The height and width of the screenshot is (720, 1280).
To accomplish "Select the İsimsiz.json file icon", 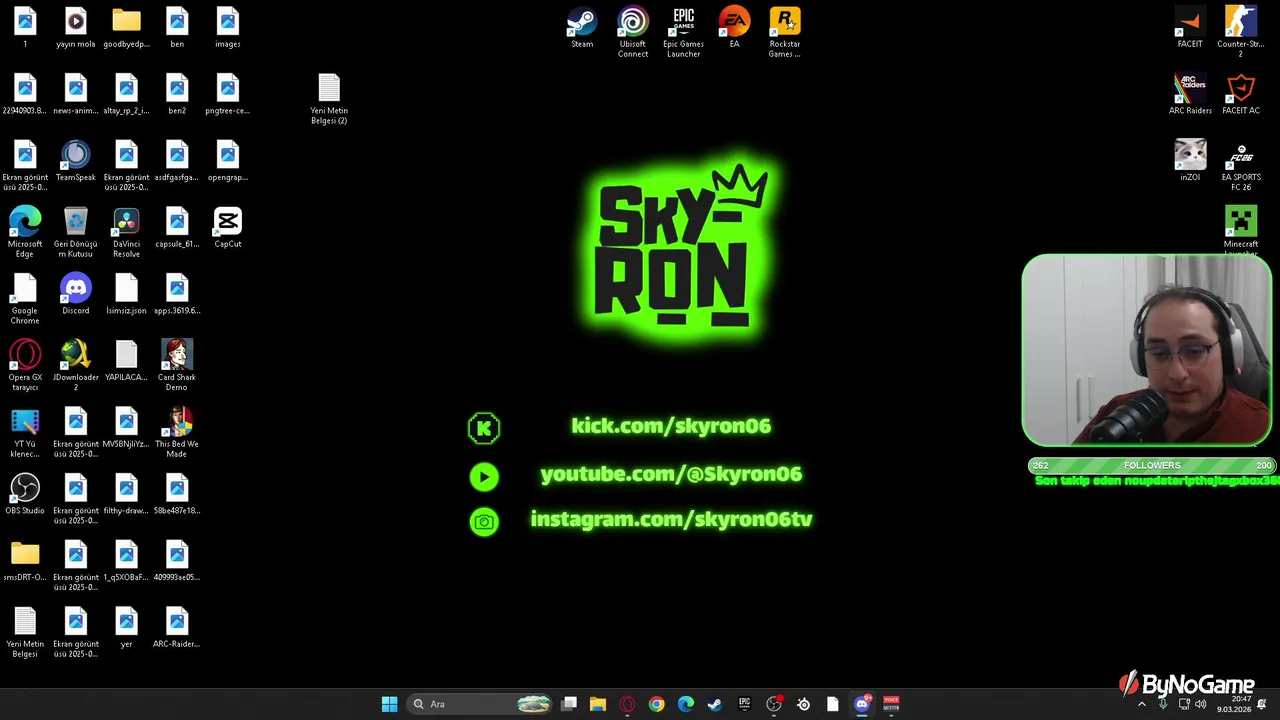I will (x=126, y=295).
